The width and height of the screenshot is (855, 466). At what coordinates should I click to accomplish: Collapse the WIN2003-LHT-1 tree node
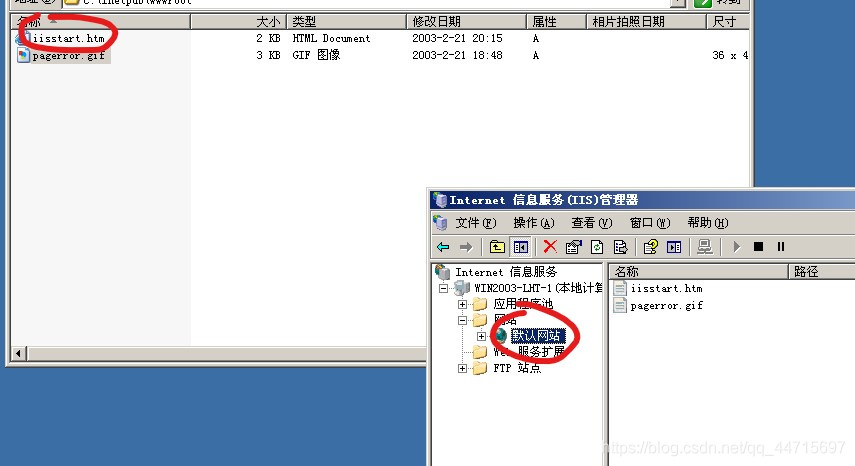pyautogui.click(x=444, y=288)
